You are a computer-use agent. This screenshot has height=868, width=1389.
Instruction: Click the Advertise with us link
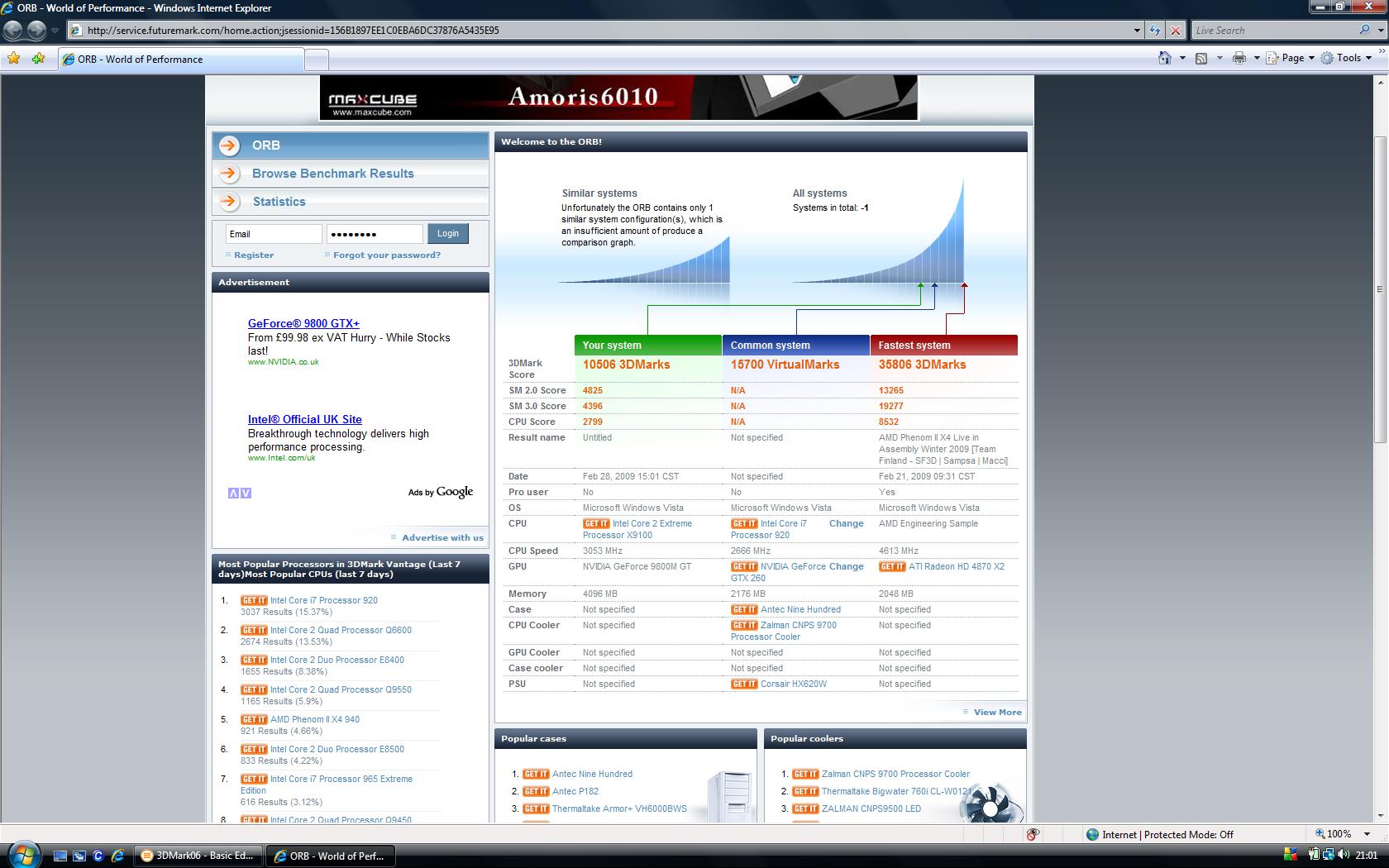(x=442, y=537)
